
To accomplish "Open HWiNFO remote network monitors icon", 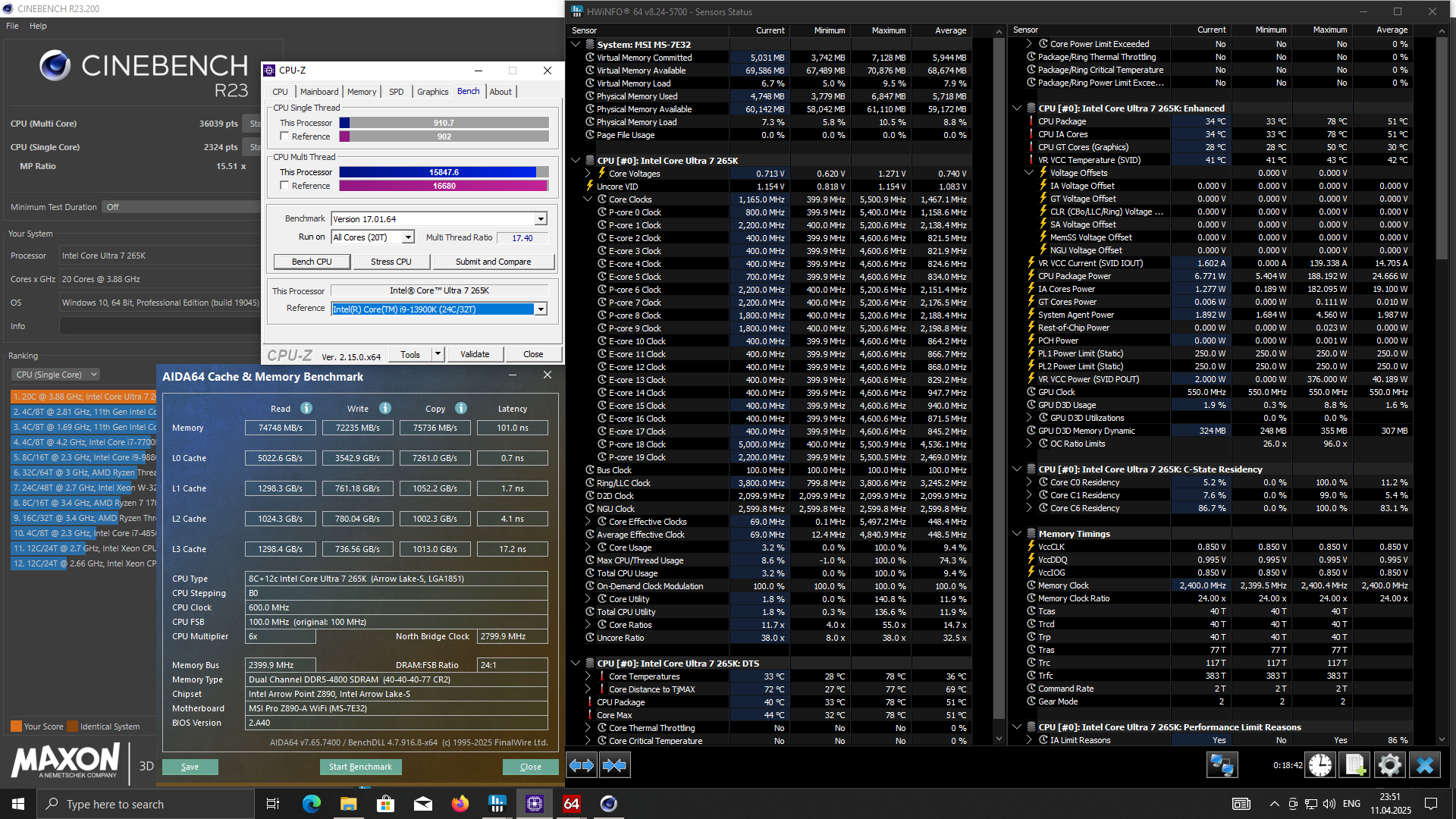I will [x=1222, y=765].
